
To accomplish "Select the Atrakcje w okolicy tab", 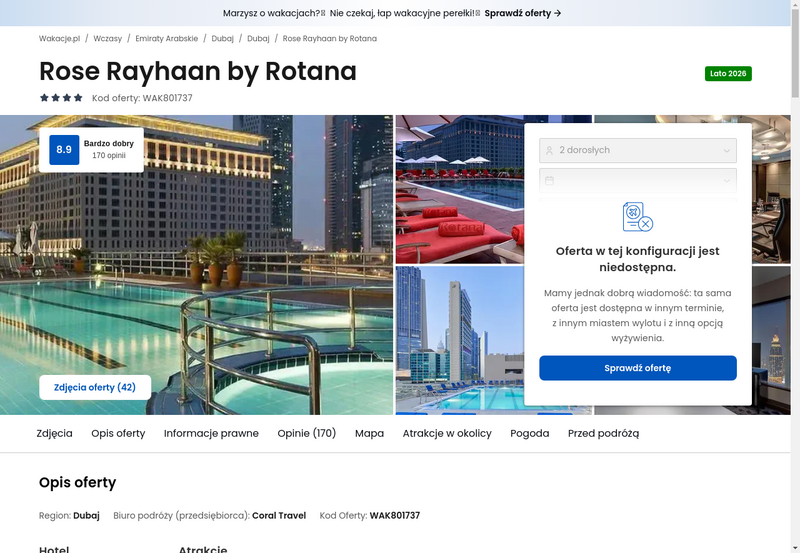I will (447, 433).
